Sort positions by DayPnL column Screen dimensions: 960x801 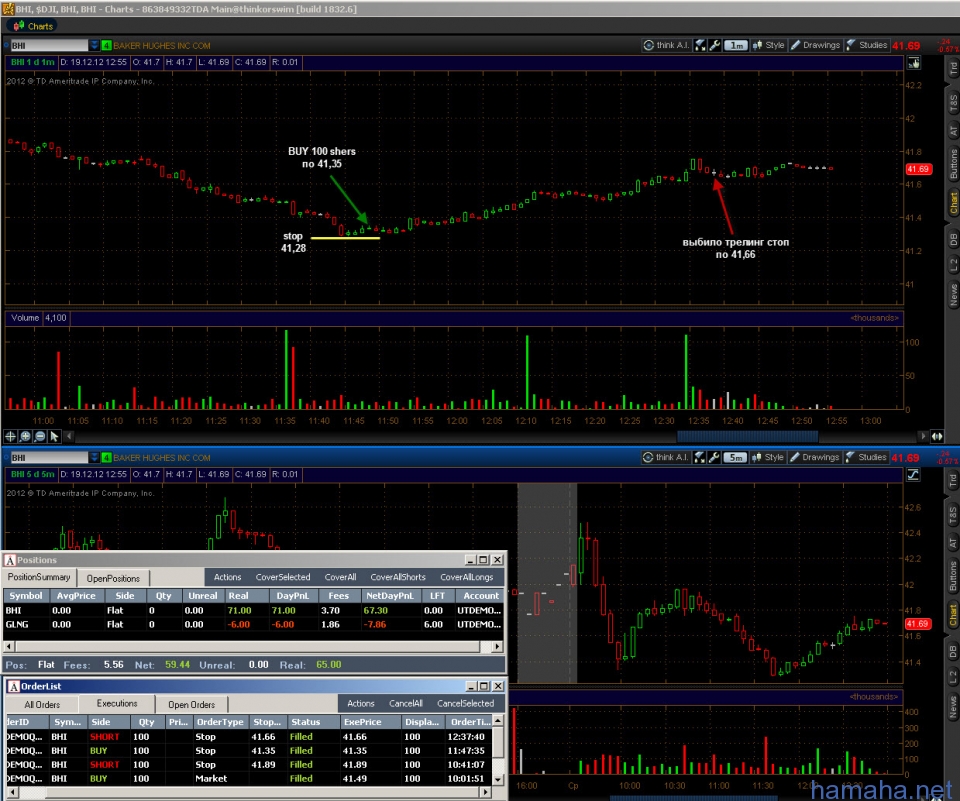293,595
